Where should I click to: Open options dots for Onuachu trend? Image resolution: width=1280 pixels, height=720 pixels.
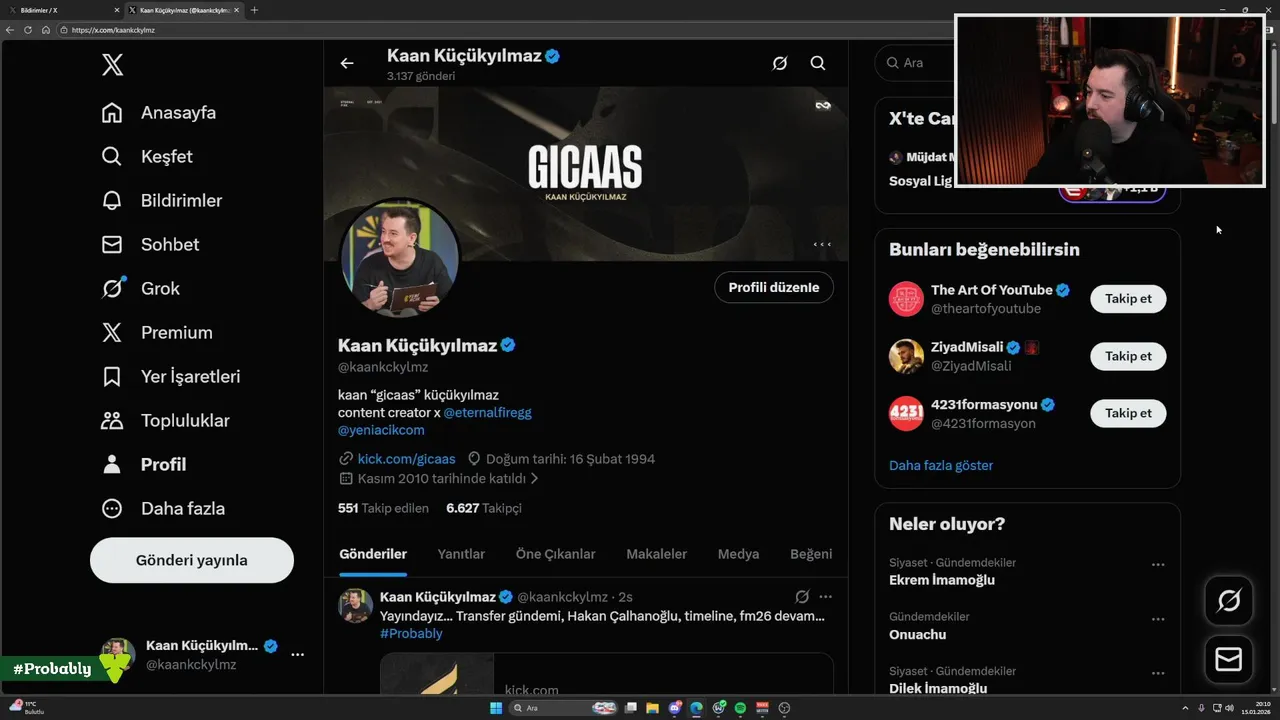tap(1158, 619)
